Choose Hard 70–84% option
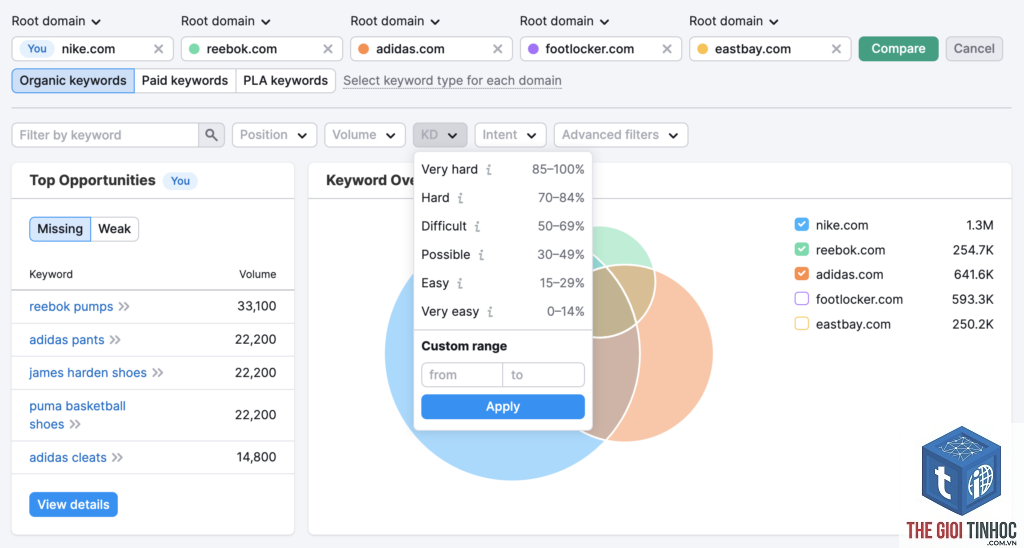The image size is (1024, 548). click(x=503, y=198)
